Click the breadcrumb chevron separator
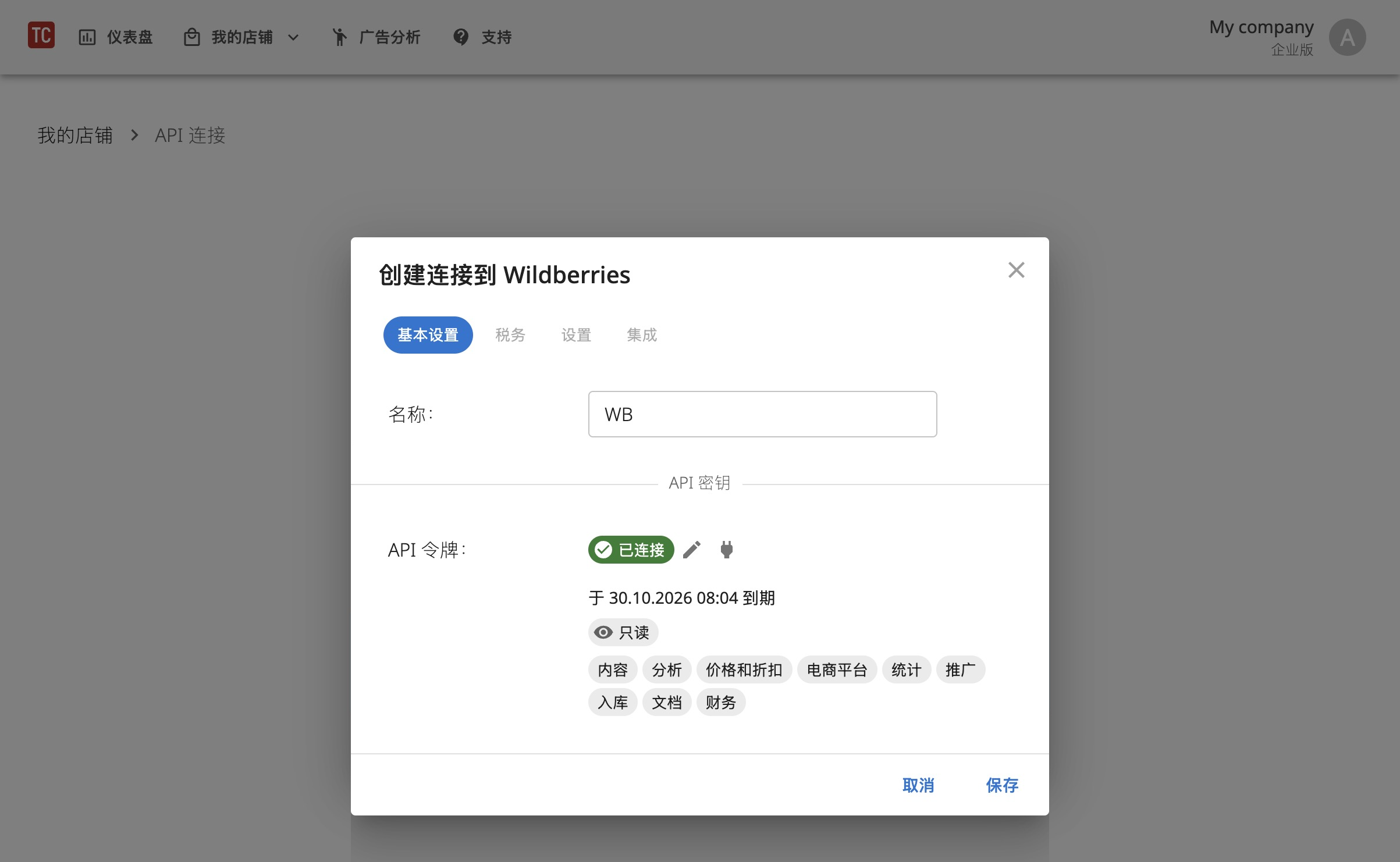This screenshot has height=862, width=1400. tap(134, 136)
